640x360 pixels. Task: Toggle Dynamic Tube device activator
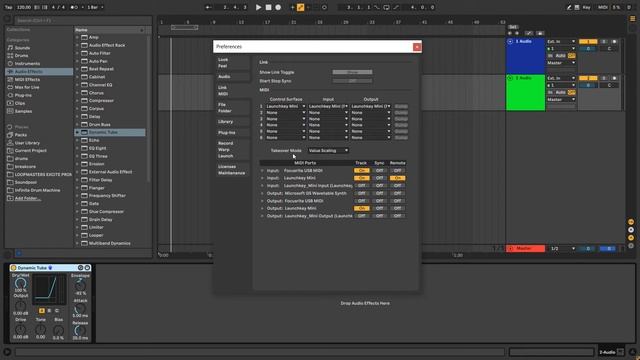(13, 268)
